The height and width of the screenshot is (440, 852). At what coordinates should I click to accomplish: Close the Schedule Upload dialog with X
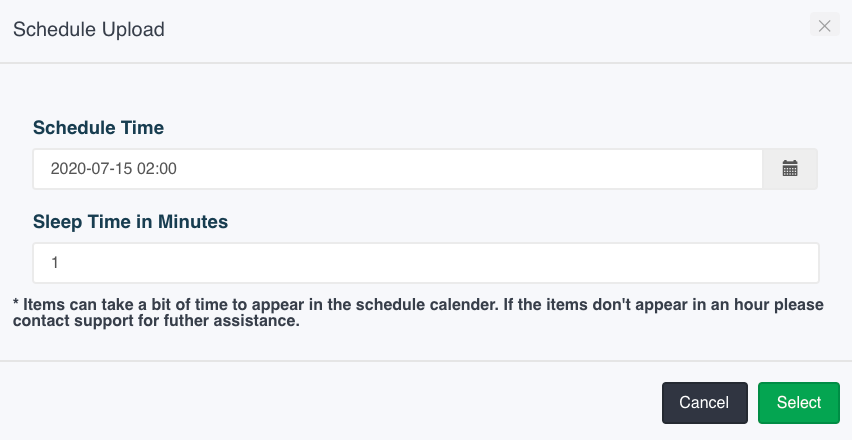pyautogui.click(x=824, y=26)
